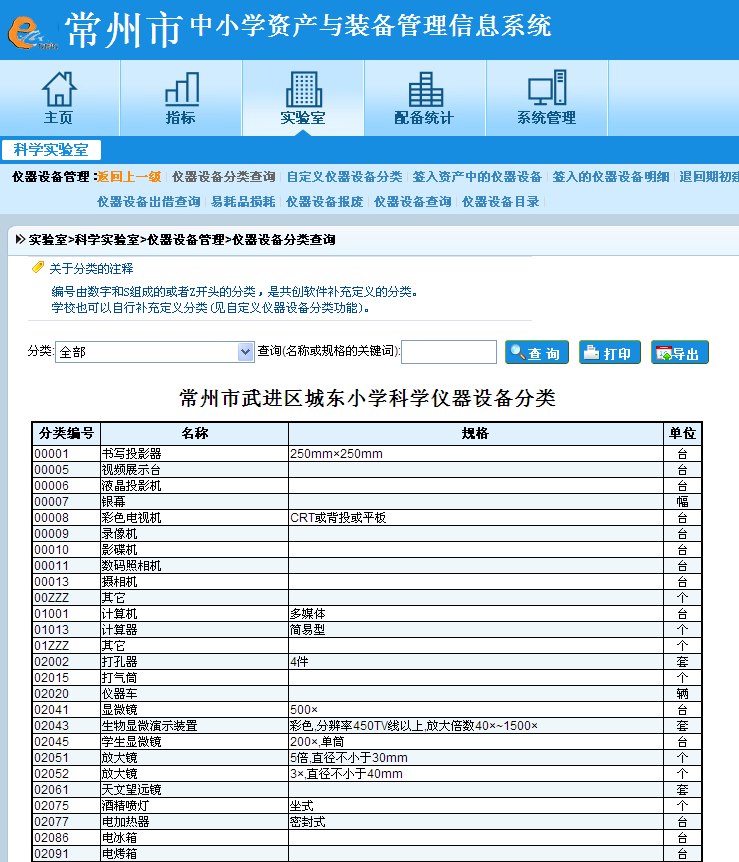Image resolution: width=739 pixels, height=862 pixels.
Task: Select the 电冰箱 cell
Action: pos(195,838)
